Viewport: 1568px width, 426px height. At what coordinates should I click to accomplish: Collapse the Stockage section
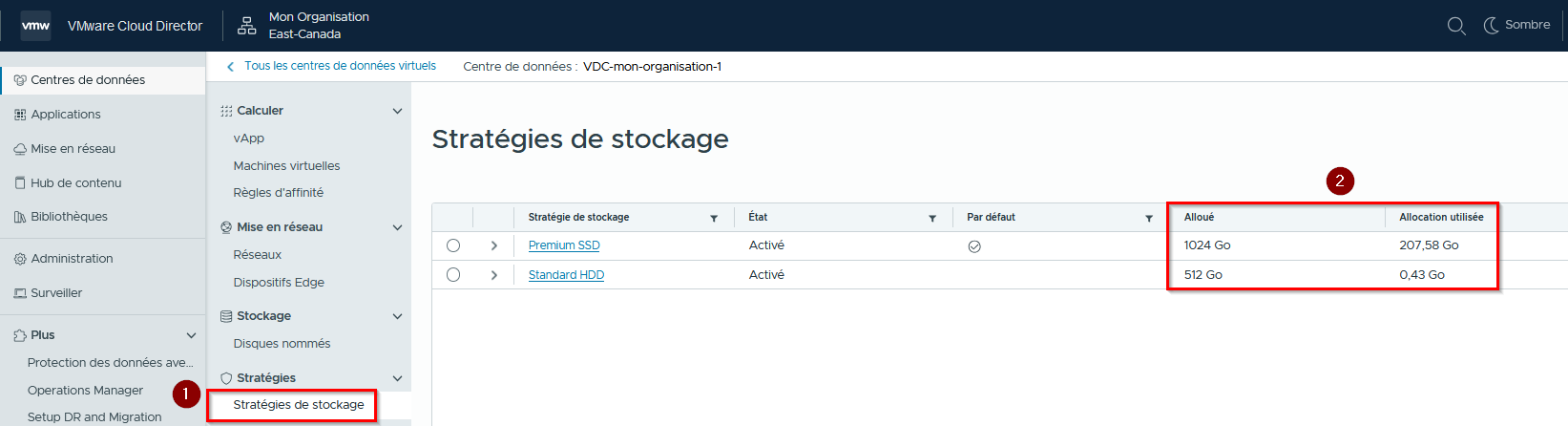397,316
